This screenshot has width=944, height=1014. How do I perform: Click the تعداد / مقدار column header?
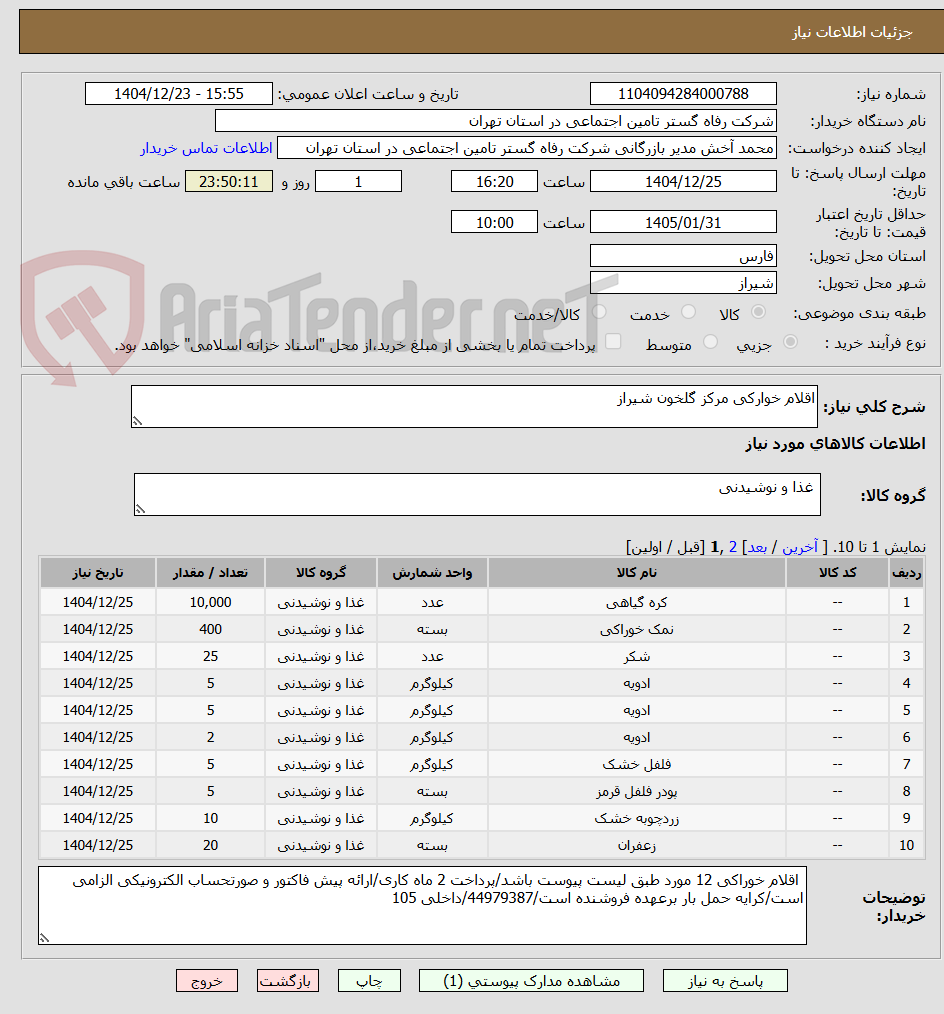pos(210,573)
